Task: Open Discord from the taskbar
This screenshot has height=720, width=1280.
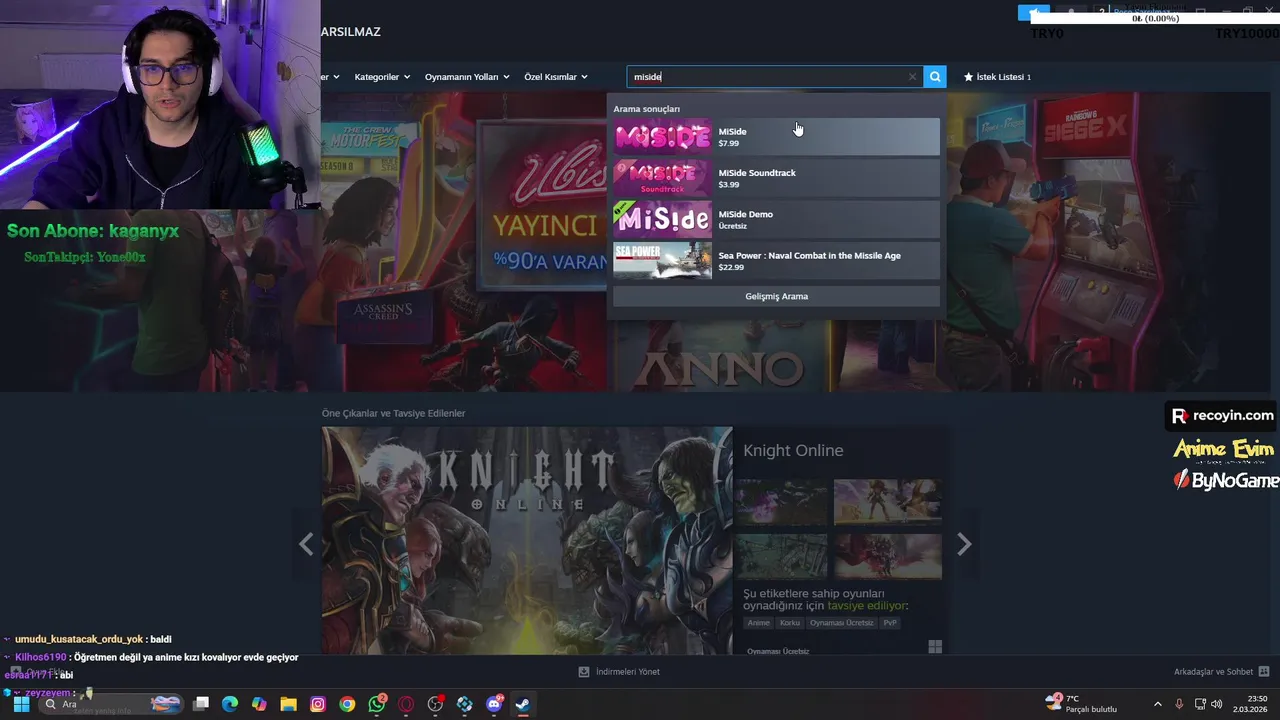Action: [494, 704]
